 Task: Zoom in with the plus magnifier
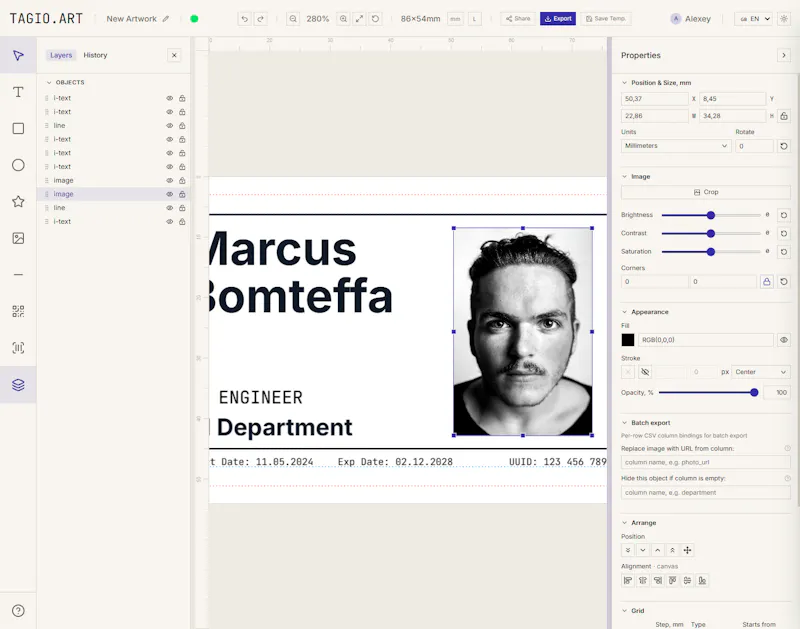click(x=343, y=19)
